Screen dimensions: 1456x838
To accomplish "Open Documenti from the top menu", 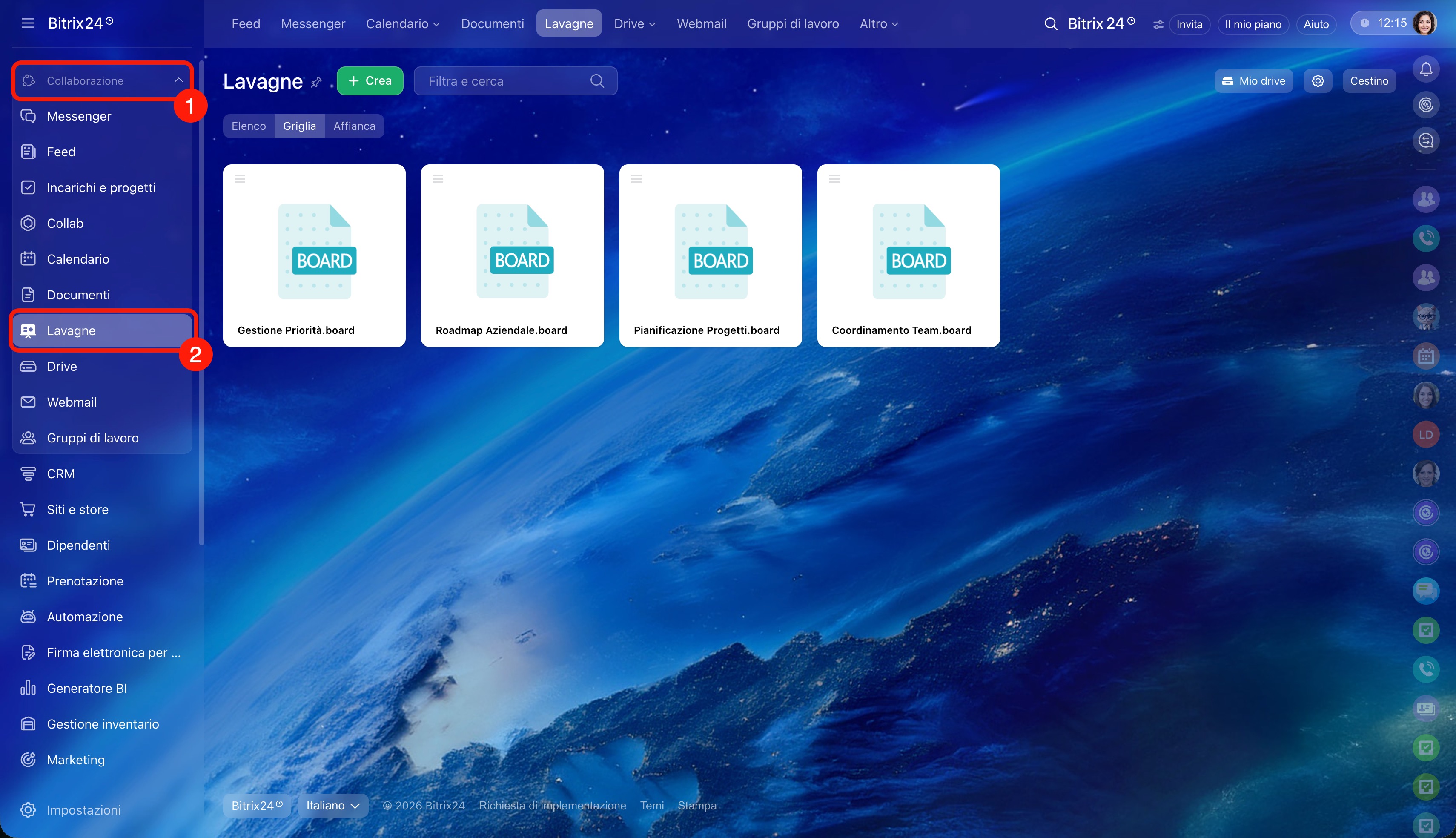I will click(493, 23).
